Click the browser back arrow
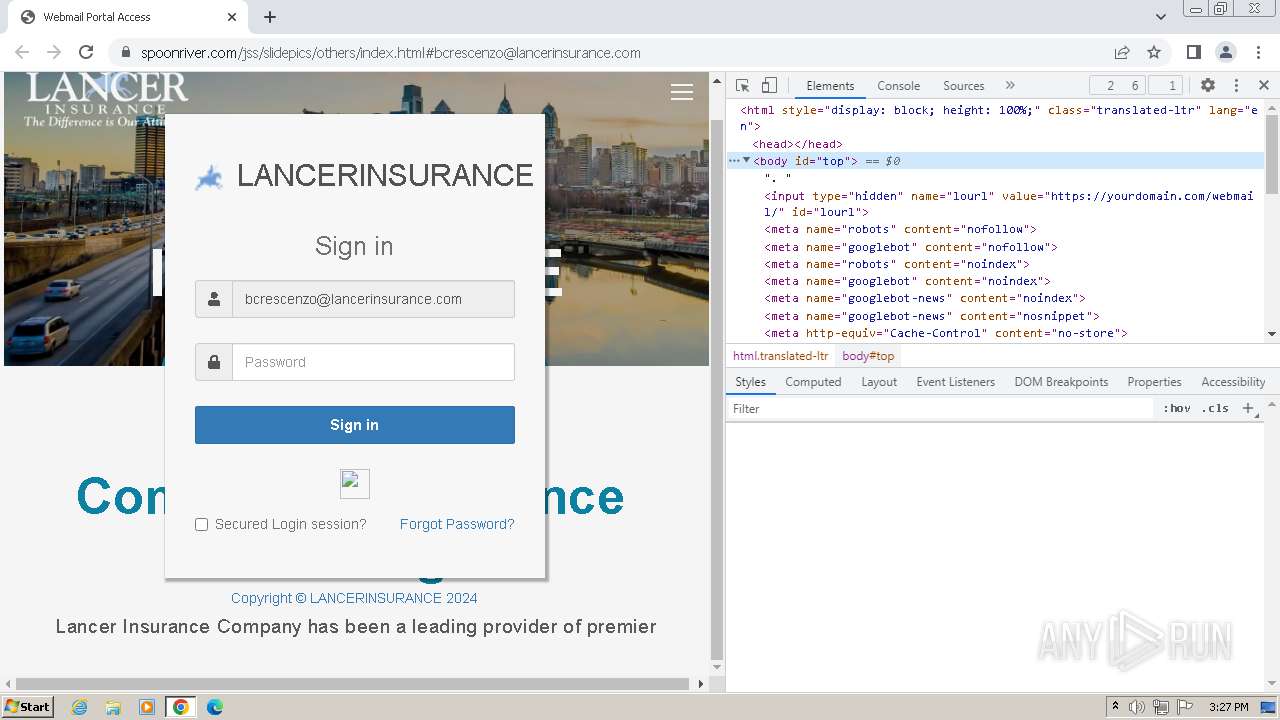The width and height of the screenshot is (1280, 720). pyautogui.click(x=22, y=52)
